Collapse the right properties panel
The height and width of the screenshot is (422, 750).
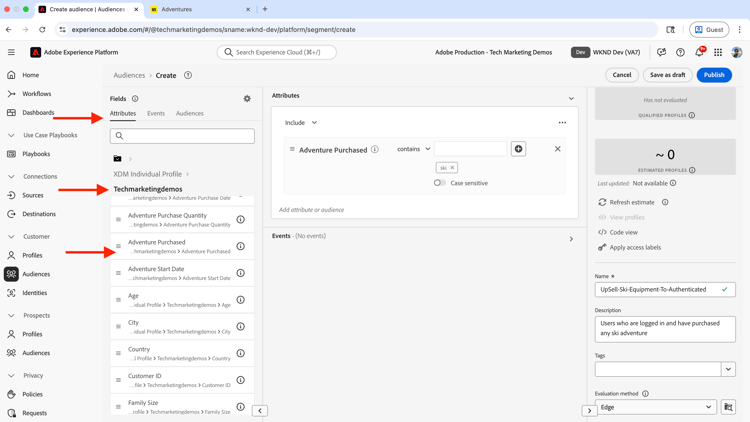(x=589, y=411)
